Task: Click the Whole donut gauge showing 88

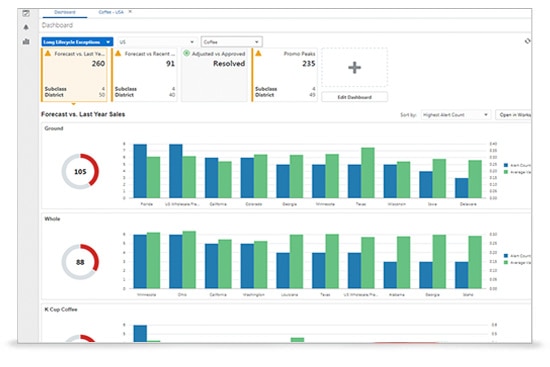Action: pos(80,262)
